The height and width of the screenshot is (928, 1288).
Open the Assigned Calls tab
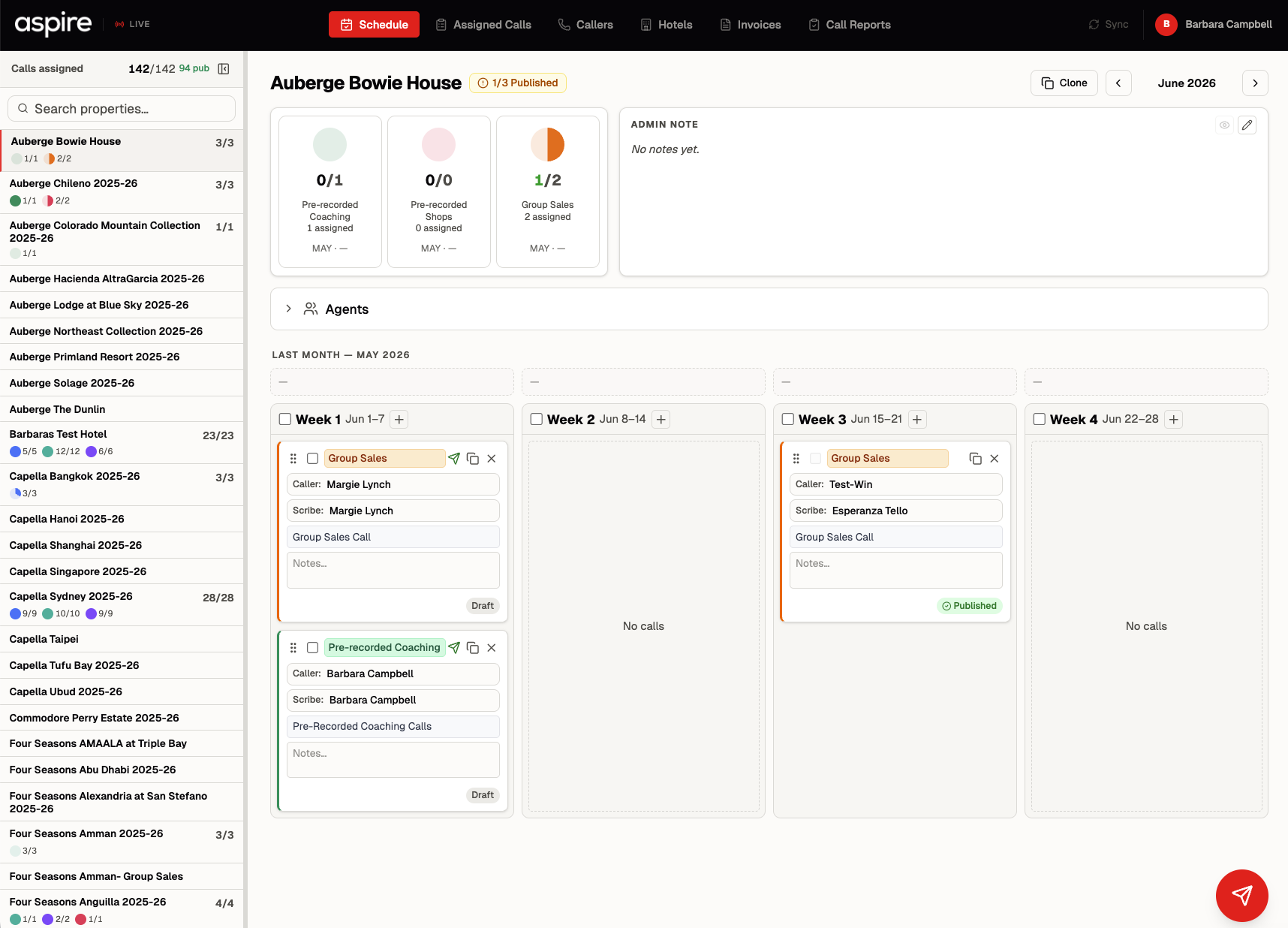483,25
